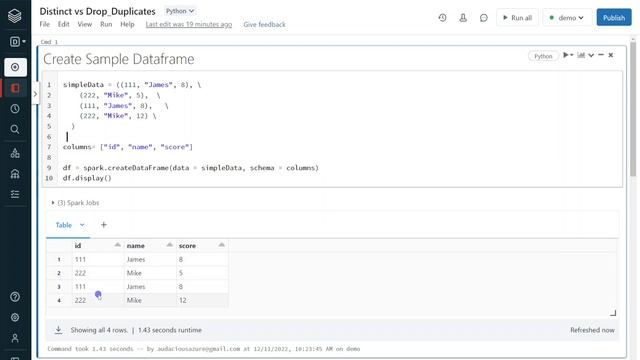This screenshot has height=360, width=640.
Task: Download results with the download icon
Action: click(x=58, y=330)
